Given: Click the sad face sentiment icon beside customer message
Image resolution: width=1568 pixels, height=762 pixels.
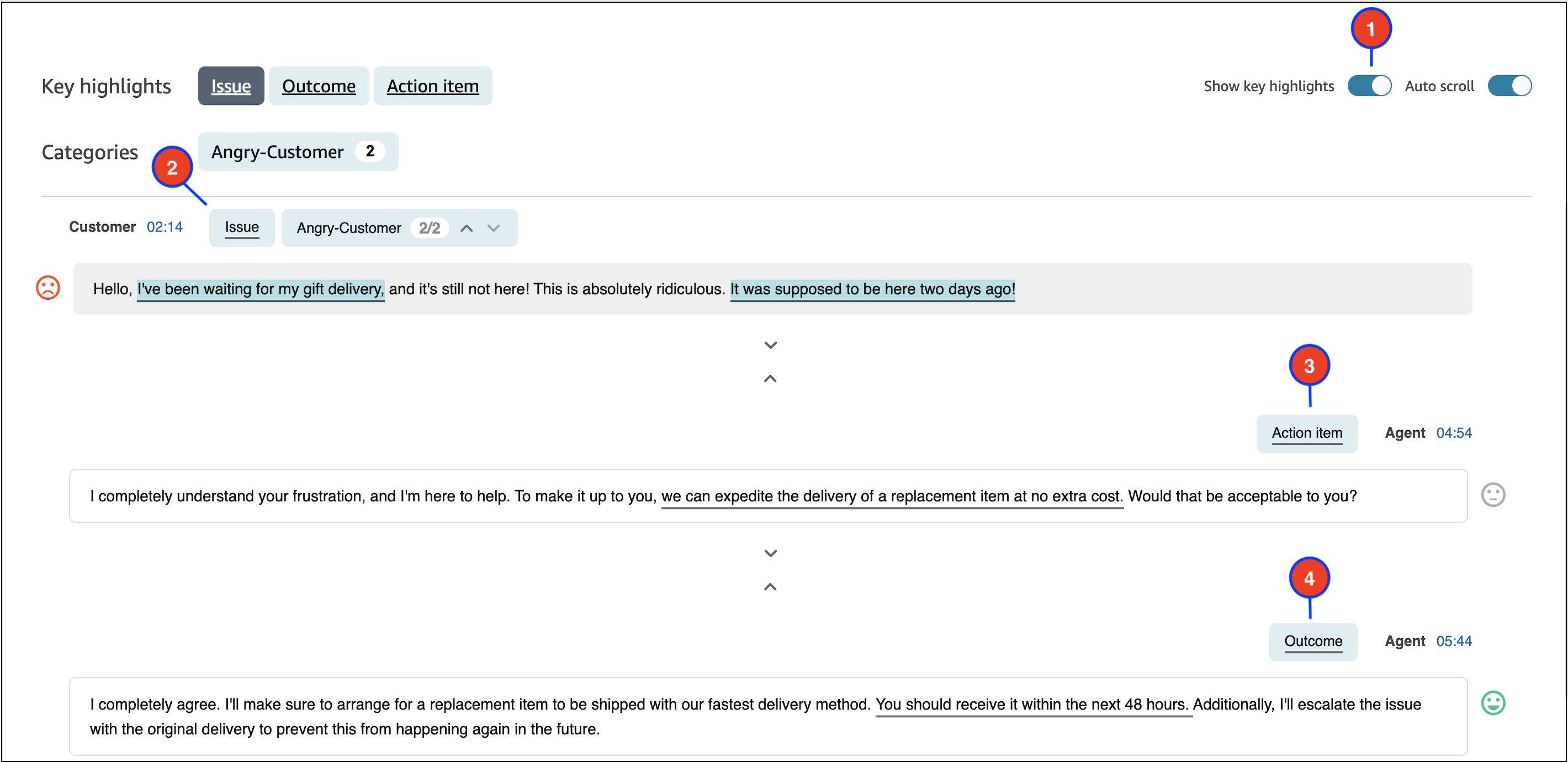Looking at the screenshot, I should tap(48, 287).
